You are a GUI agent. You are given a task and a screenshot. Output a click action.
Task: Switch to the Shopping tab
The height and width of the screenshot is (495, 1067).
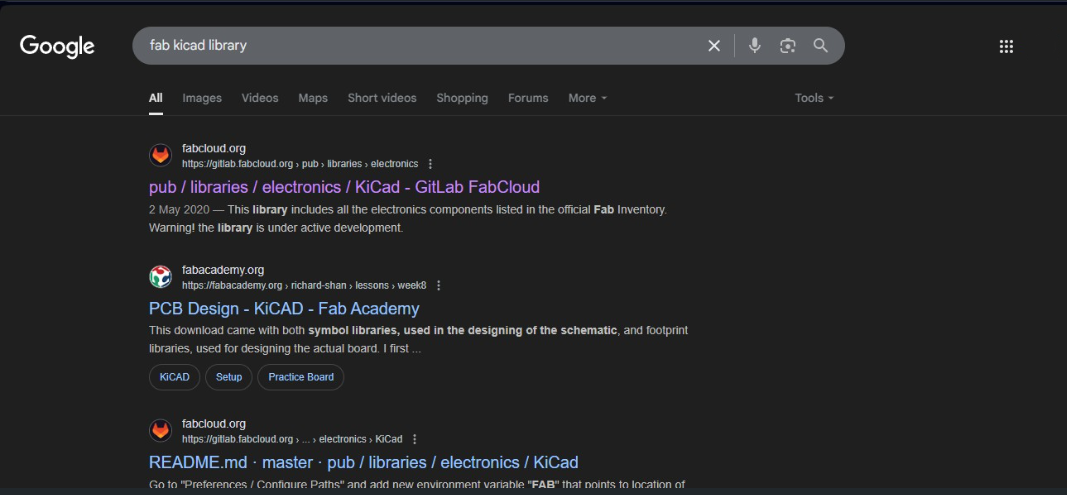[462, 98]
